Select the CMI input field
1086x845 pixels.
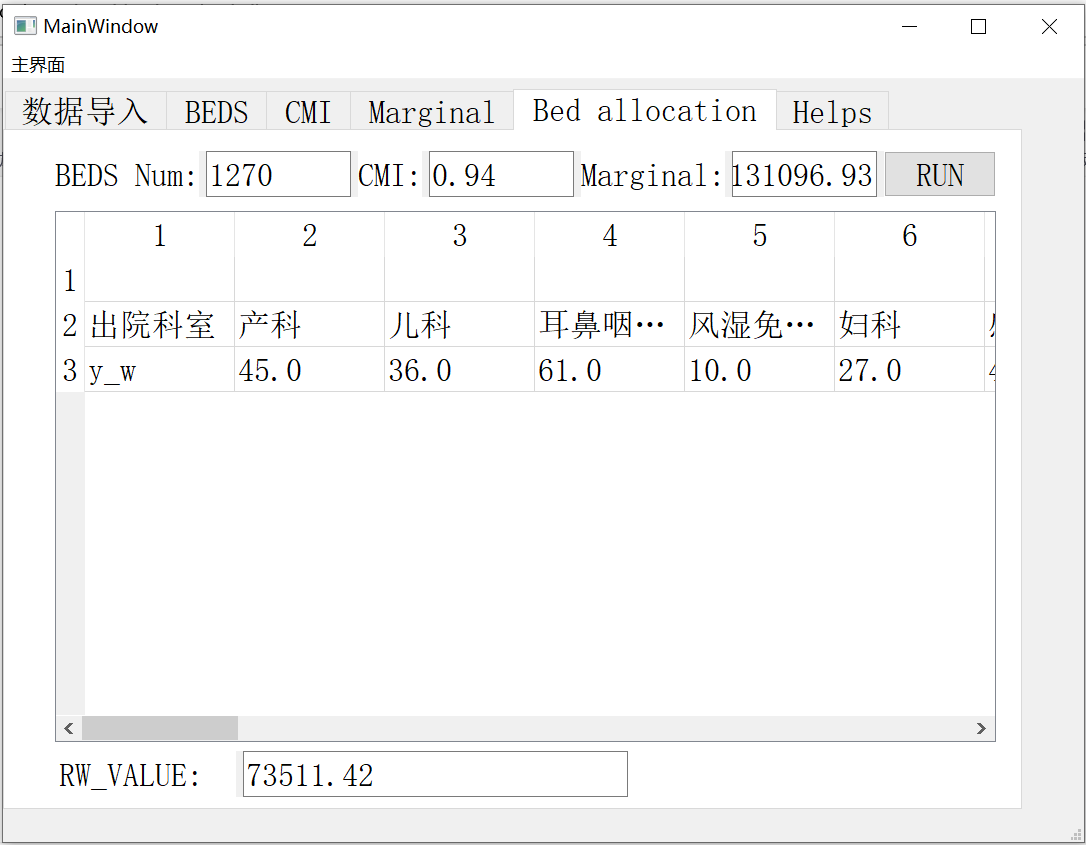coord(500,174)
